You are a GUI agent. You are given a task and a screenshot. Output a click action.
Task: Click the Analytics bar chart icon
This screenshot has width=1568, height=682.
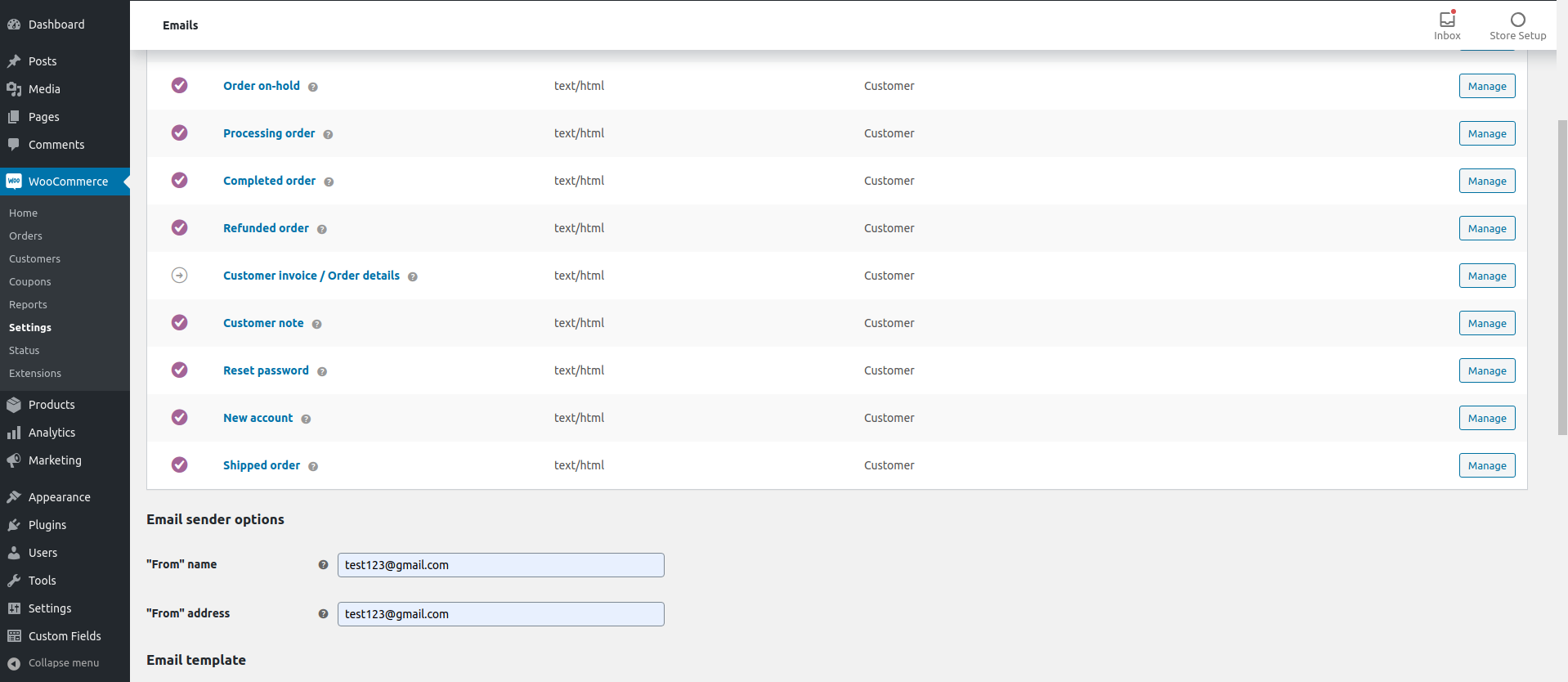14,433
